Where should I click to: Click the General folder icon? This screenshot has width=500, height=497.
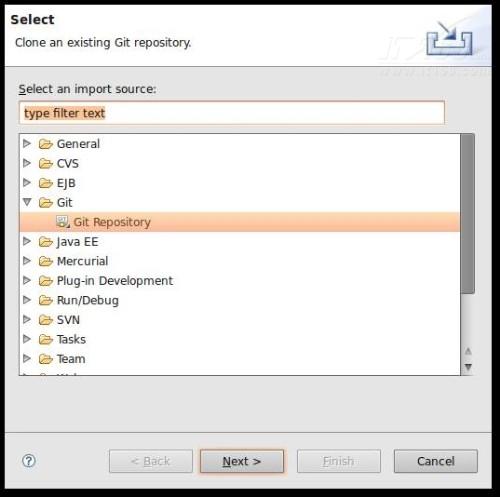[46, 144]
